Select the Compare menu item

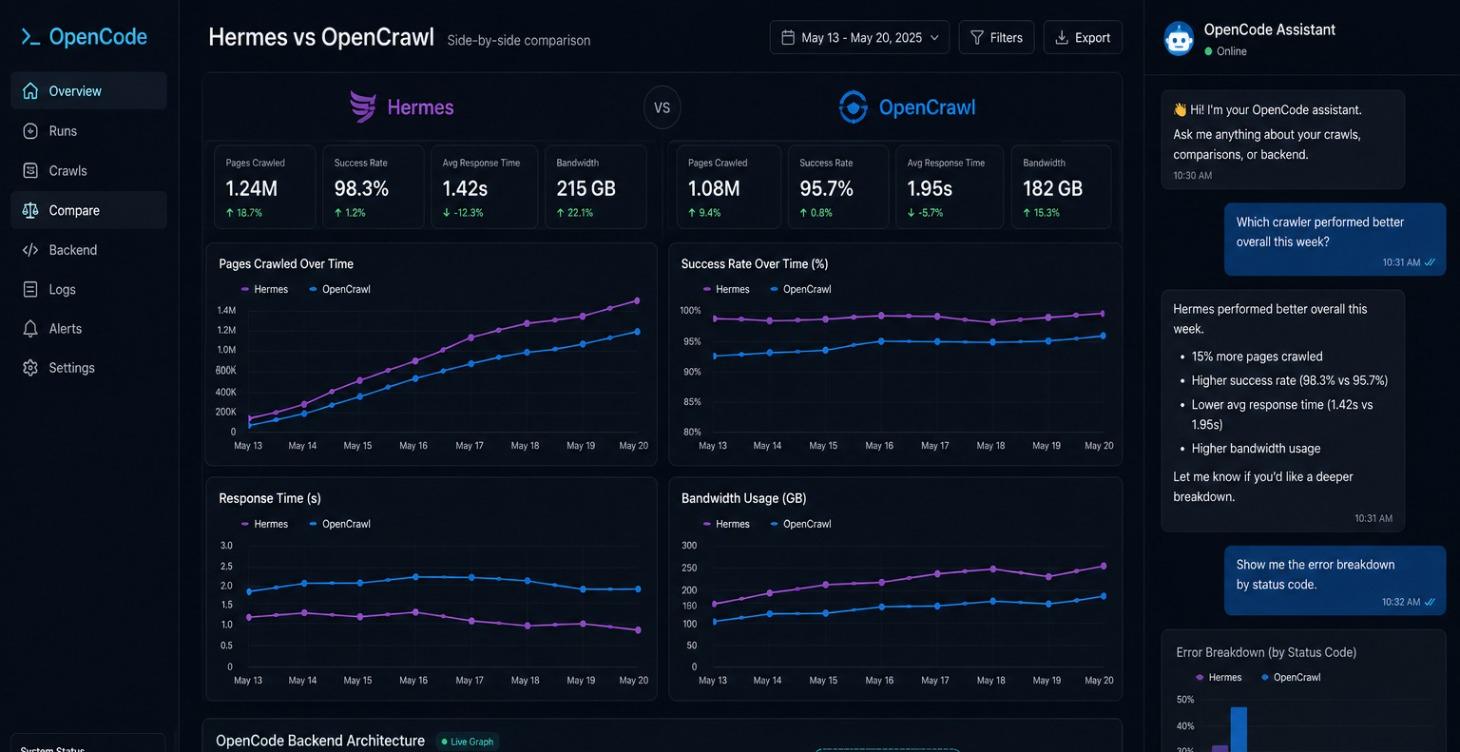89,211
